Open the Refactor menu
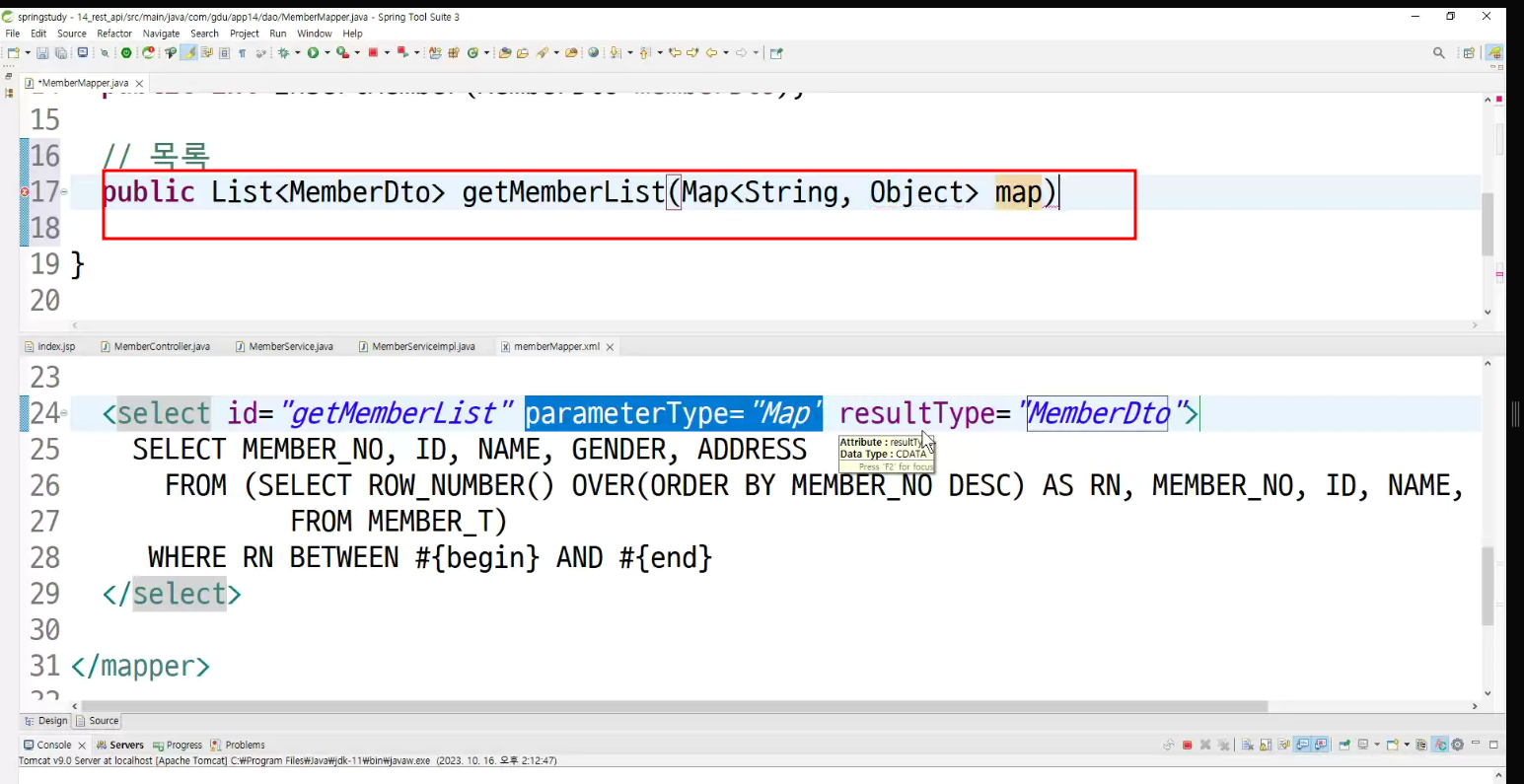1524x784 pixels. click(114, 34)
